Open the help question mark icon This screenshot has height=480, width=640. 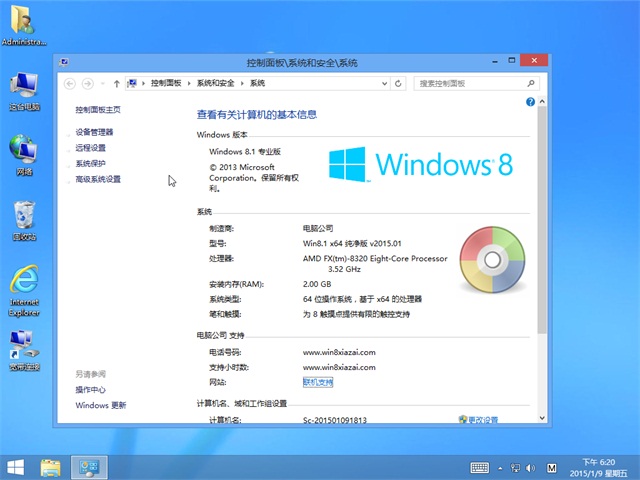tap(530, 102)
